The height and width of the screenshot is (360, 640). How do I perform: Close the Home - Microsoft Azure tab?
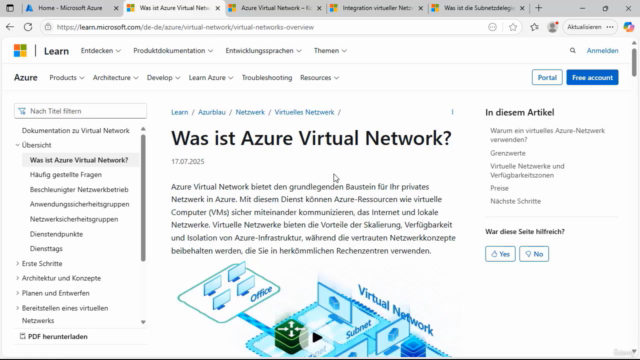tap(116, 8)
